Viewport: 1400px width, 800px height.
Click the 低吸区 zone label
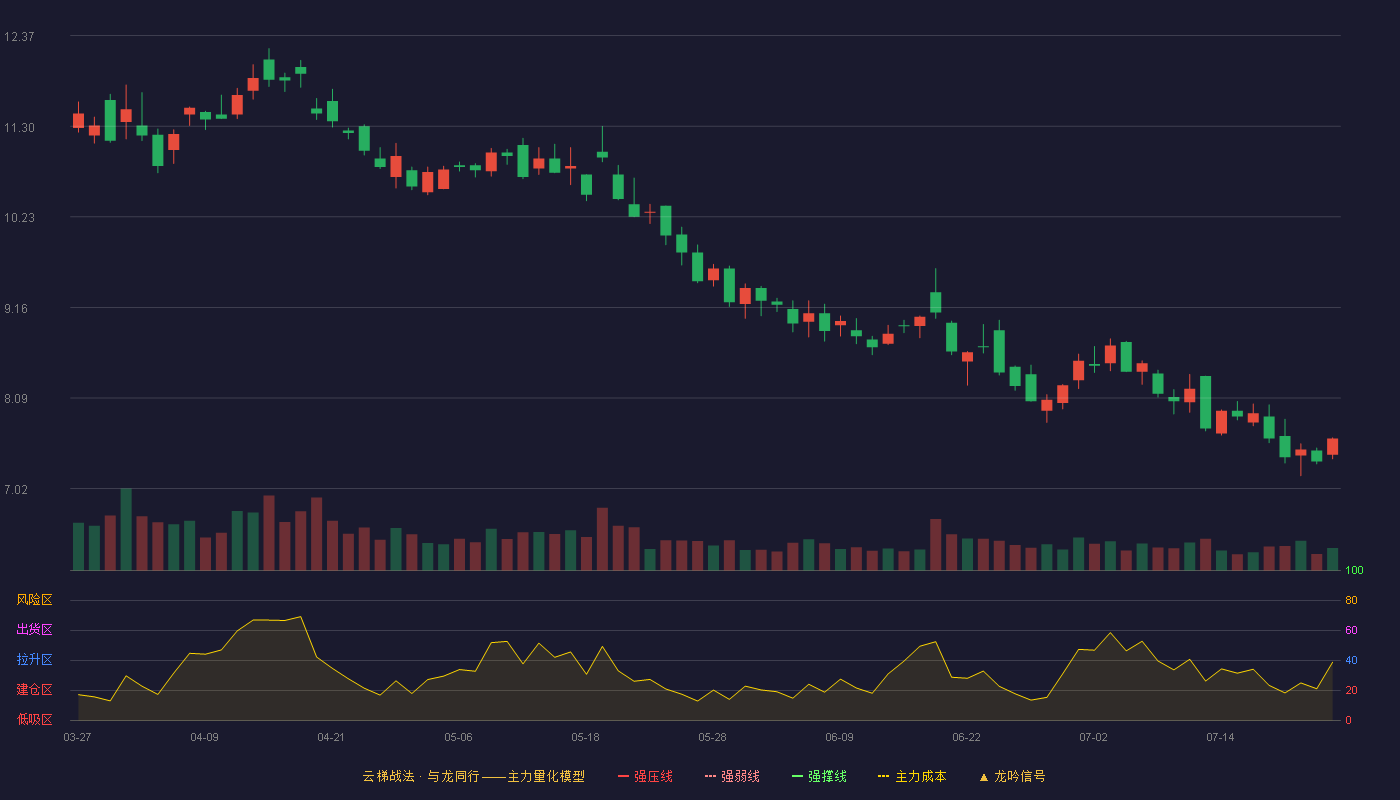(34, 720)
